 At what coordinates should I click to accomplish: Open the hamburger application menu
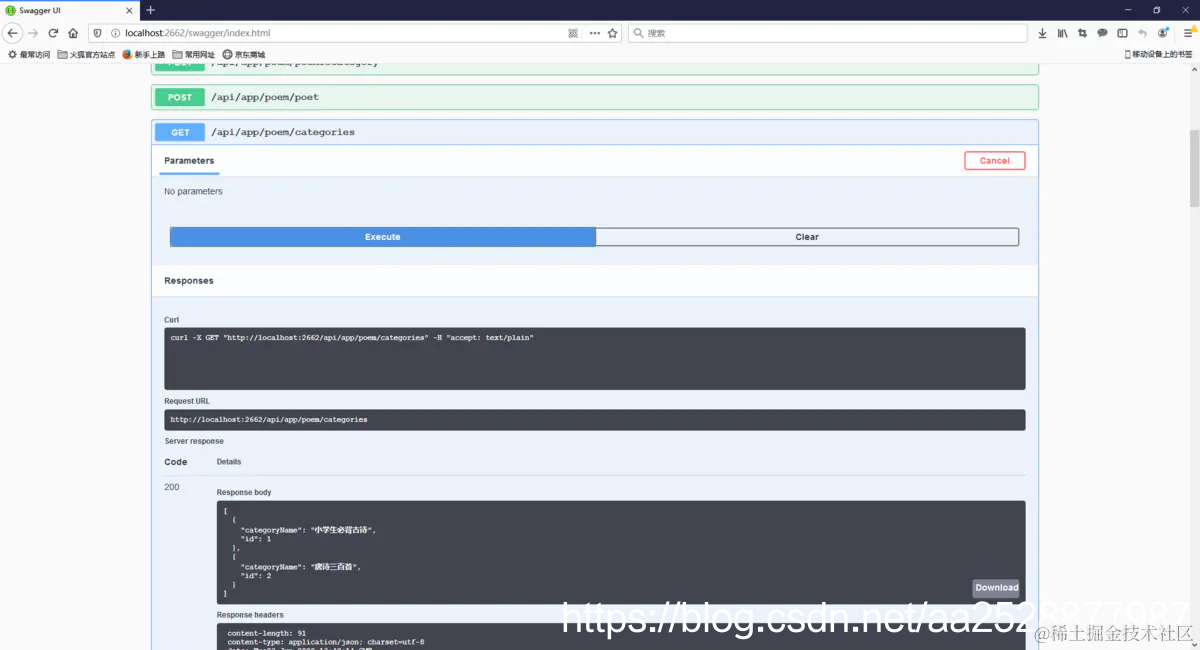(1189, 33)
